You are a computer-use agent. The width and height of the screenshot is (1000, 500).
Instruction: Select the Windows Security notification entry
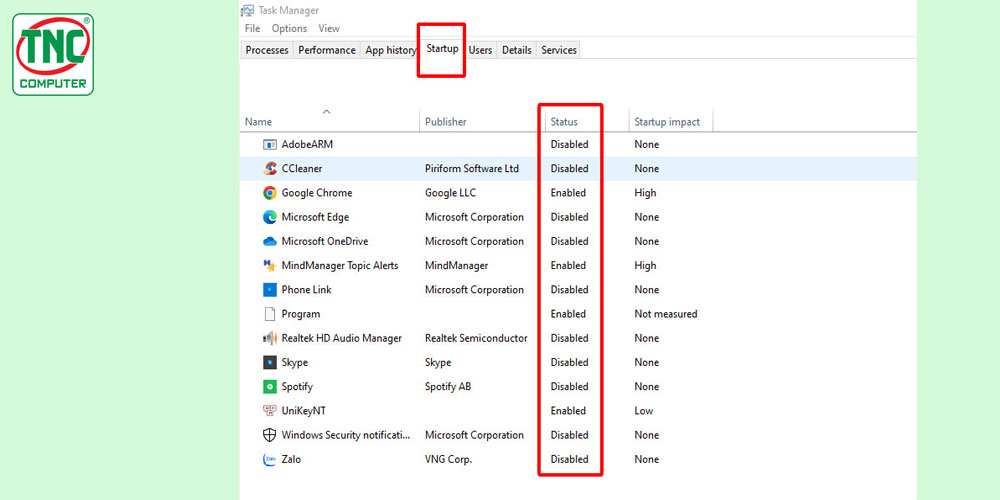(346, 436)
